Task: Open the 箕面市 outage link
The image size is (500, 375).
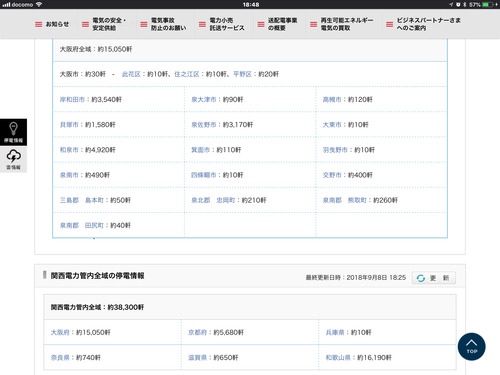Action: [x=200, y=150]
